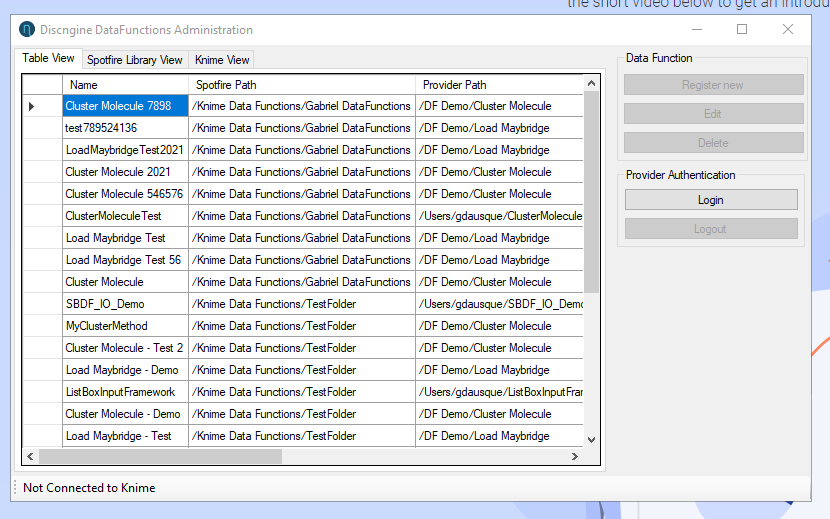Viewport: 830px width, 519px height.
Task: Click the table scroll down arrow
Action: point(592,440)
